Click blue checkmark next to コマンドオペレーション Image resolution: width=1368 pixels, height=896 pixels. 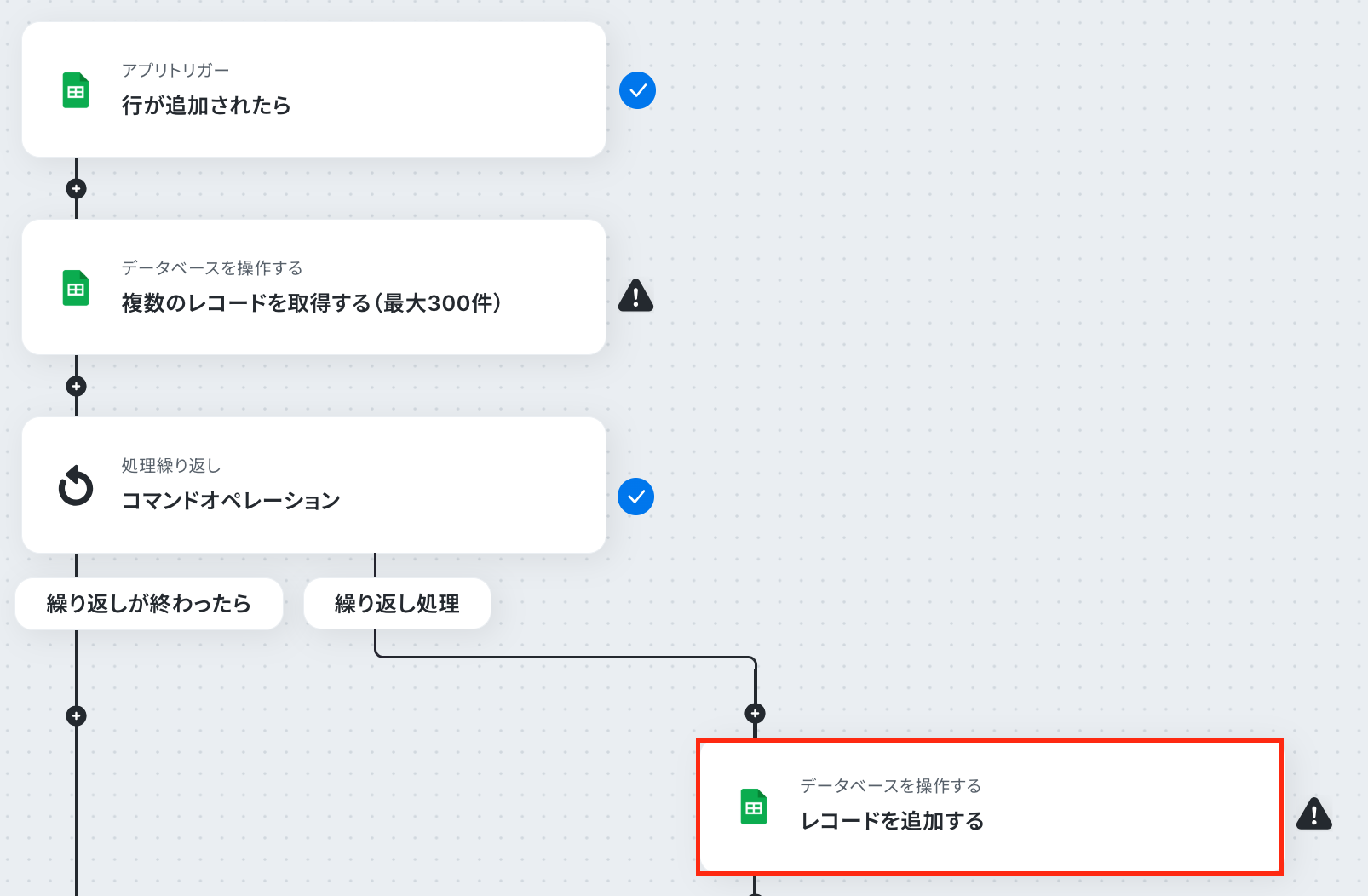tap(635, 497)
